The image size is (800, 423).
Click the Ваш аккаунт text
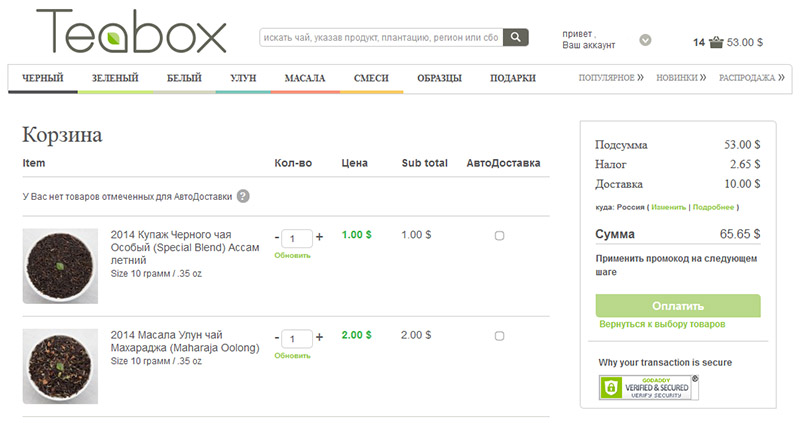point(589,45)
